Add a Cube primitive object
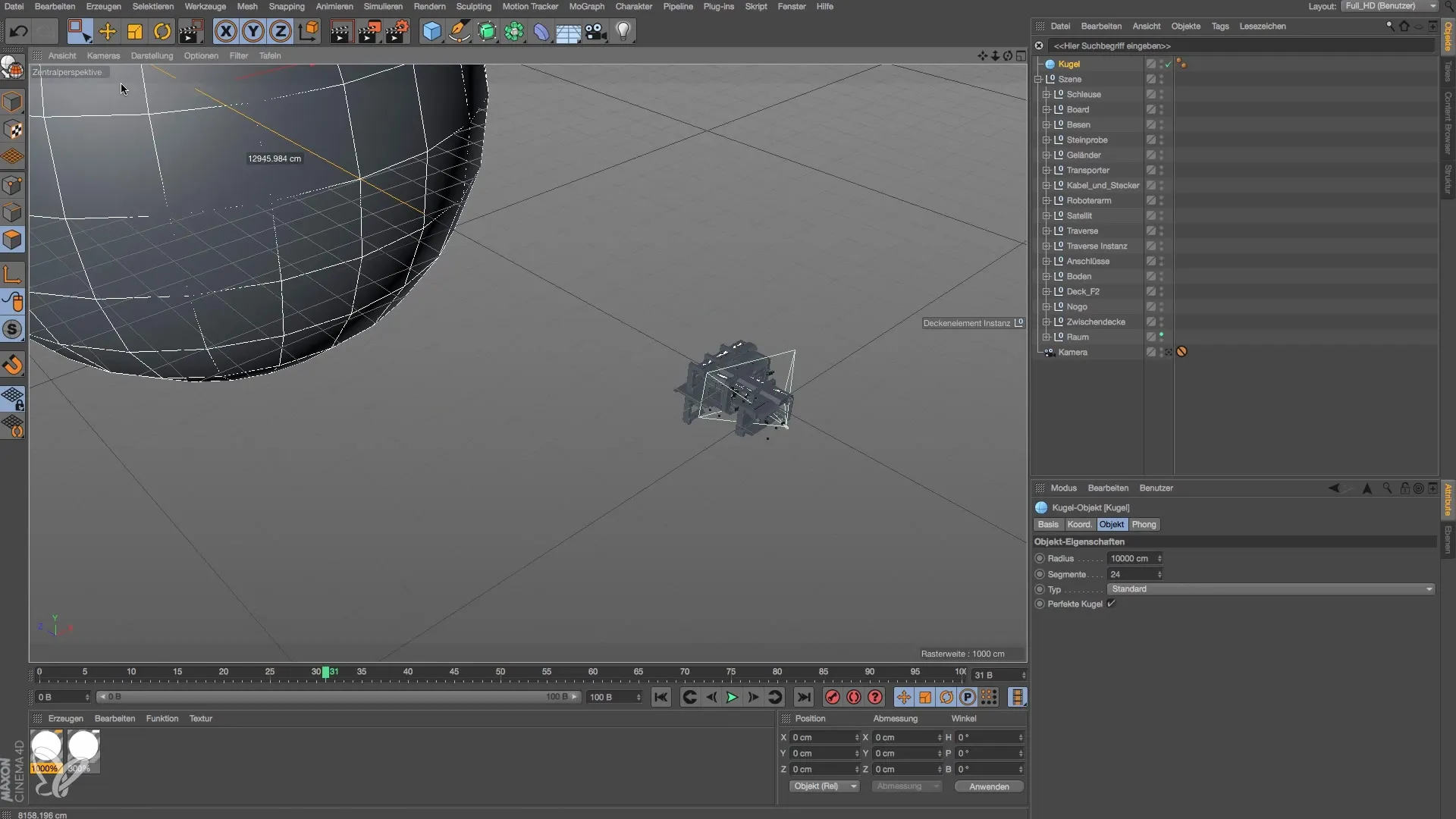 [431, 31]
